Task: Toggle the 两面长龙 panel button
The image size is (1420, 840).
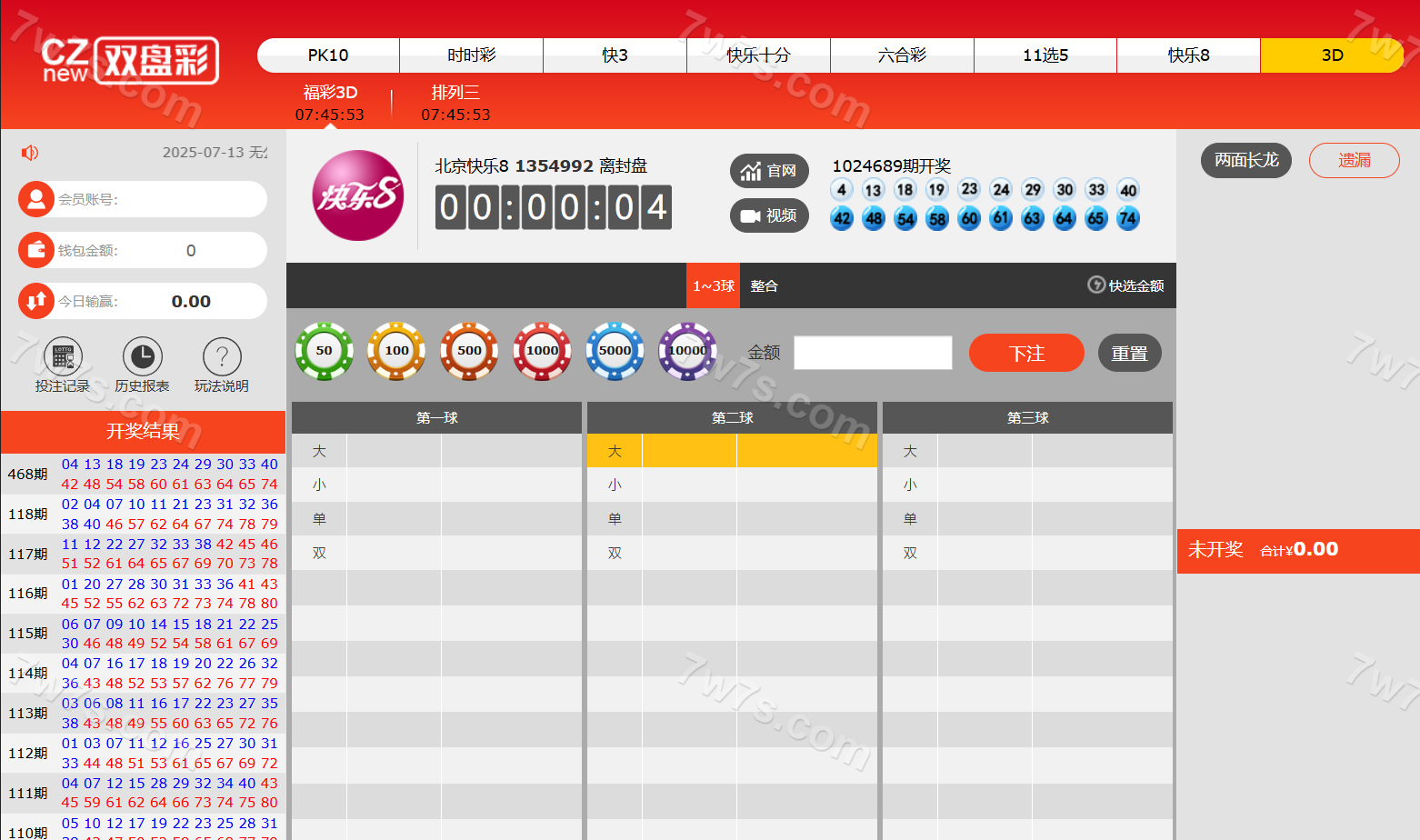Action: 1245,160
